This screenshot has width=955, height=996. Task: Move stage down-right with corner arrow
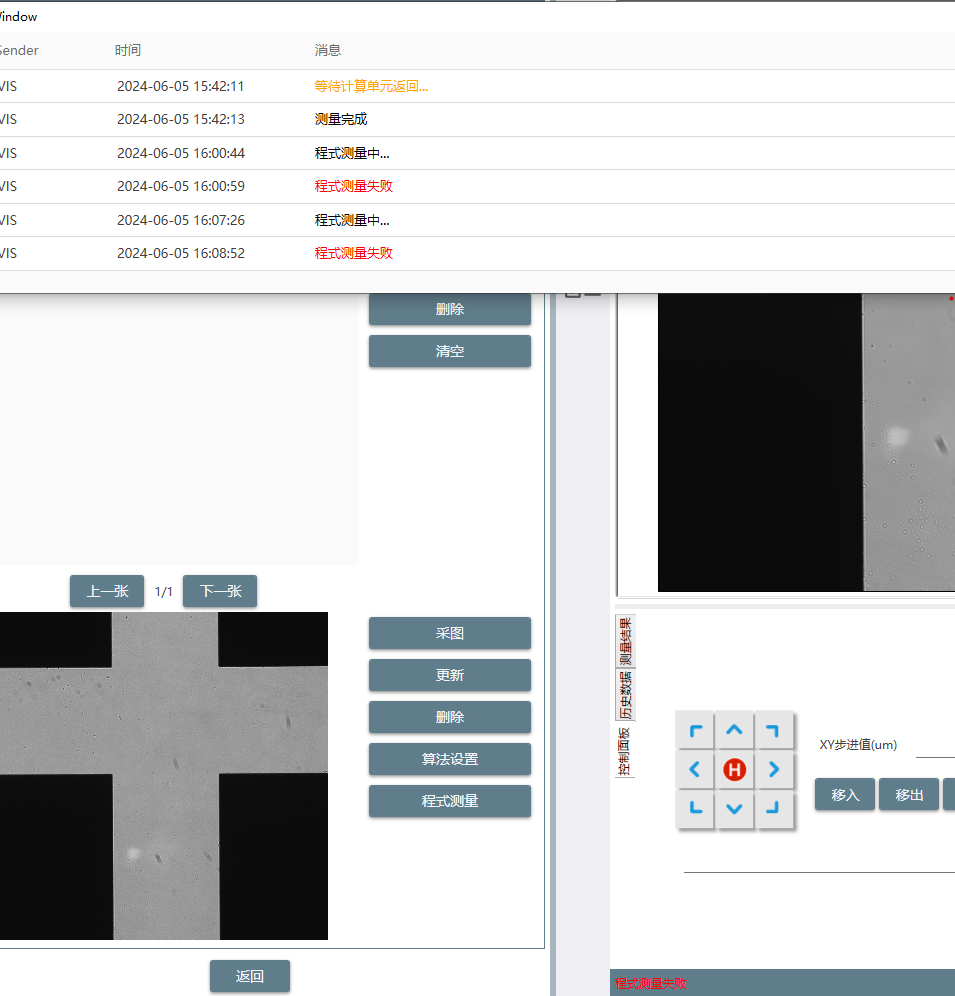(x=773, y=809)
